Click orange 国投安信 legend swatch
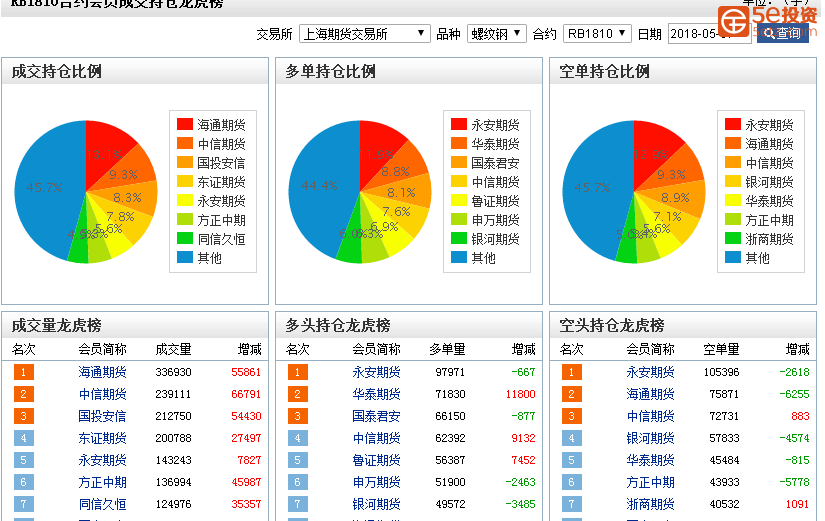The image size is (825, 521). coord(185,163)
